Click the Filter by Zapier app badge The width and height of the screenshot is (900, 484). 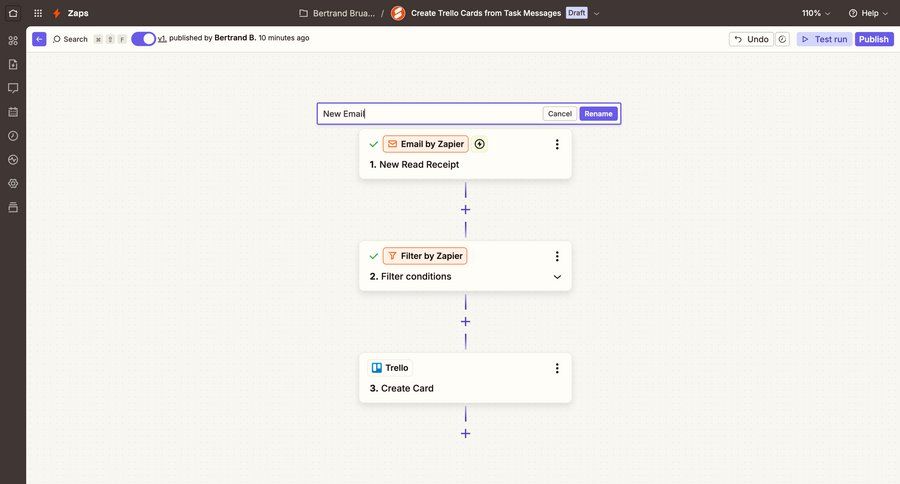coord(425,256)
